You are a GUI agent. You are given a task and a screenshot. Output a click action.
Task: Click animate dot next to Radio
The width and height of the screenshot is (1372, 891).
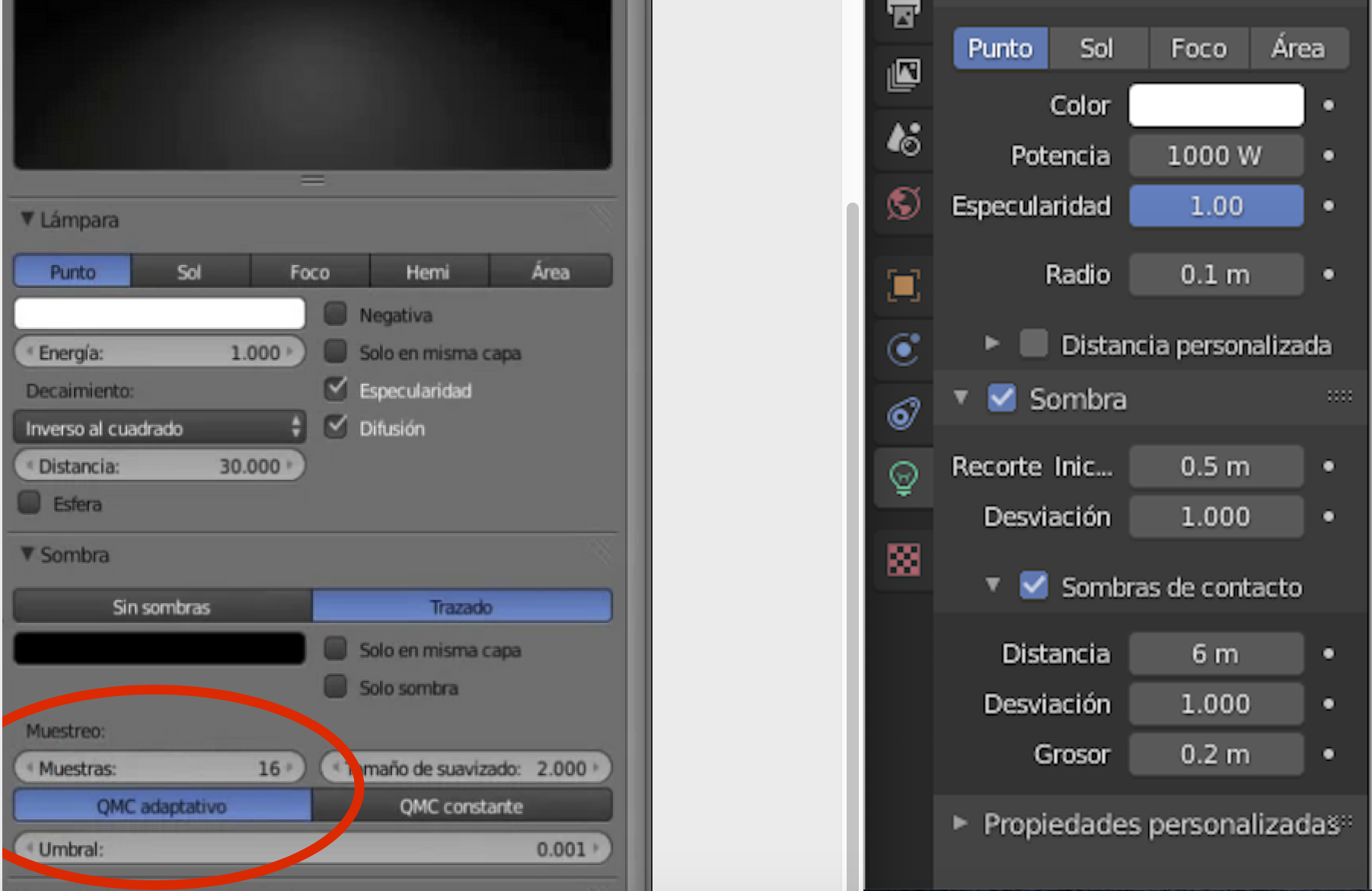(1329, 274)
